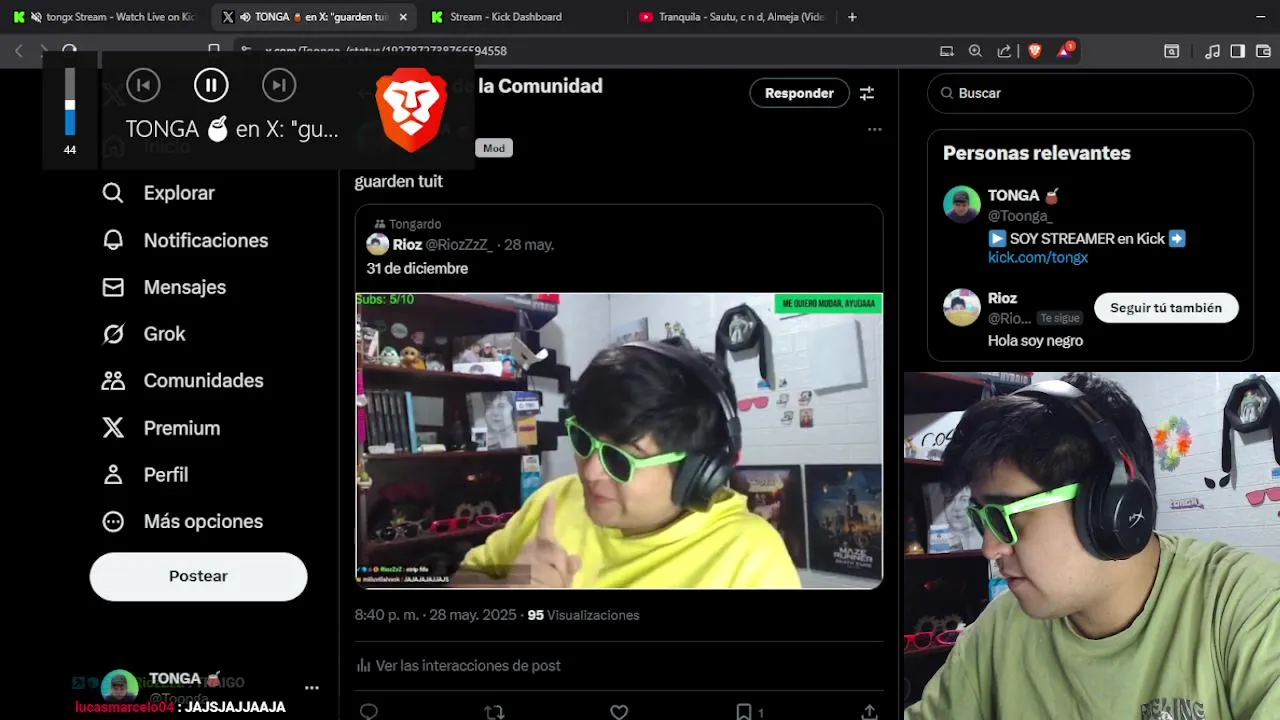The image size is (1280, 720).
Task: Click the Responder button
Action: point(799,93)
